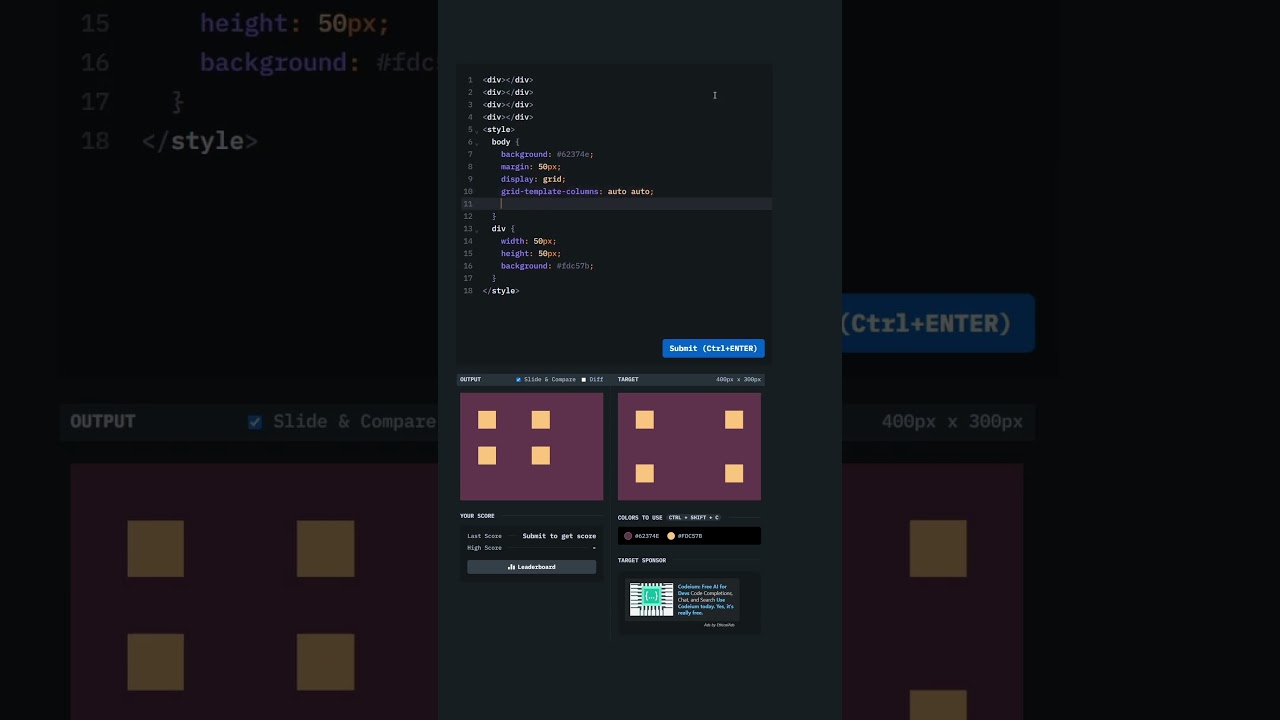Screen dimensions: 1280x720
Task: Click the closing </style> tag line
Action: tap(501, 291)
